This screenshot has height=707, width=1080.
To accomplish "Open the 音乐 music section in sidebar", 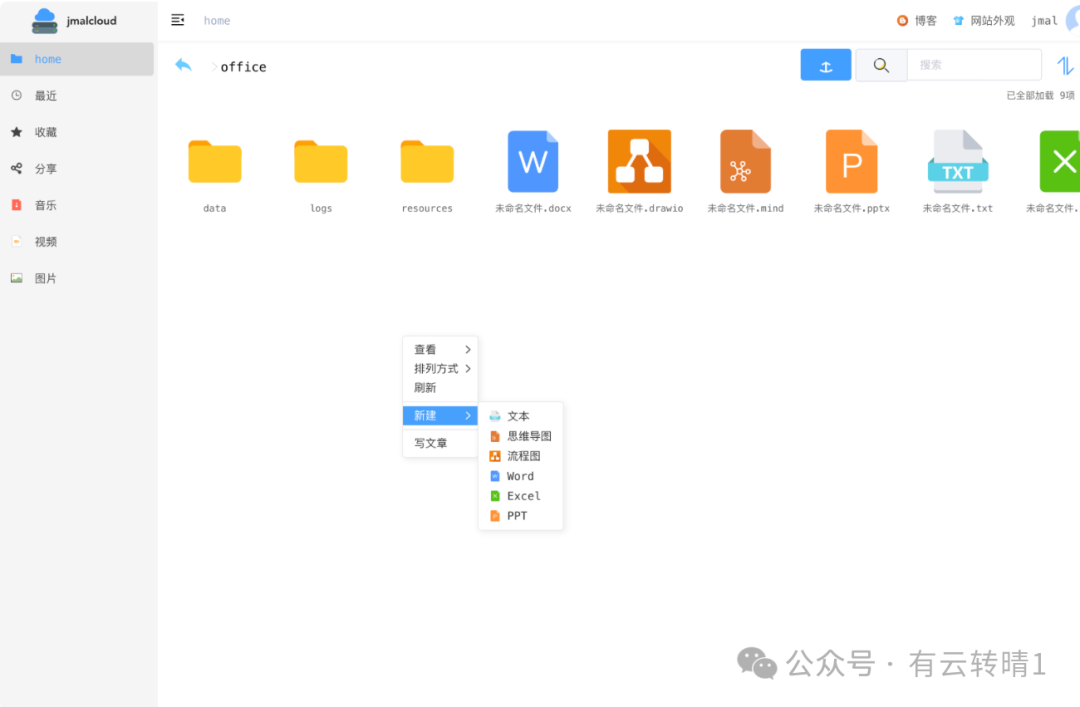I will coord(42,204).
